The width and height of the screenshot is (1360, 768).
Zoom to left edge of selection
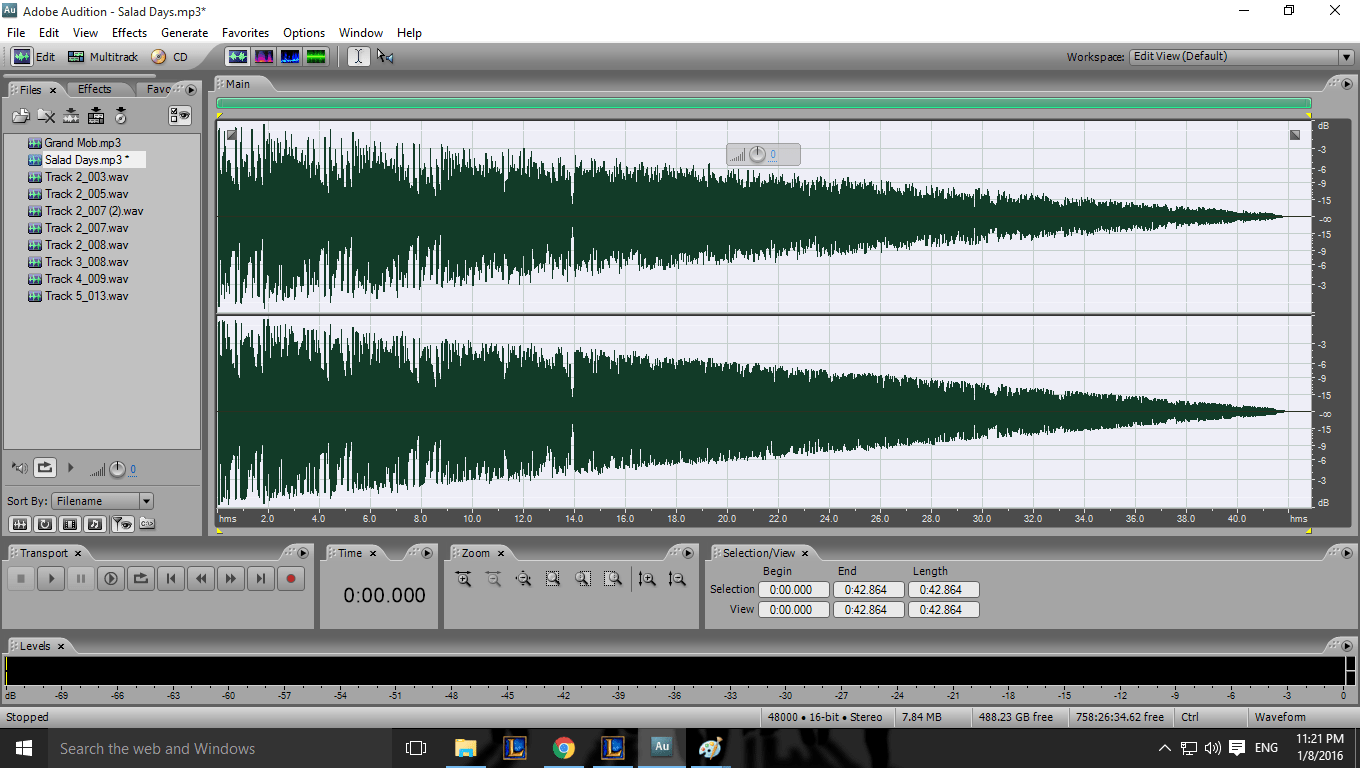[x=583, y=579]
